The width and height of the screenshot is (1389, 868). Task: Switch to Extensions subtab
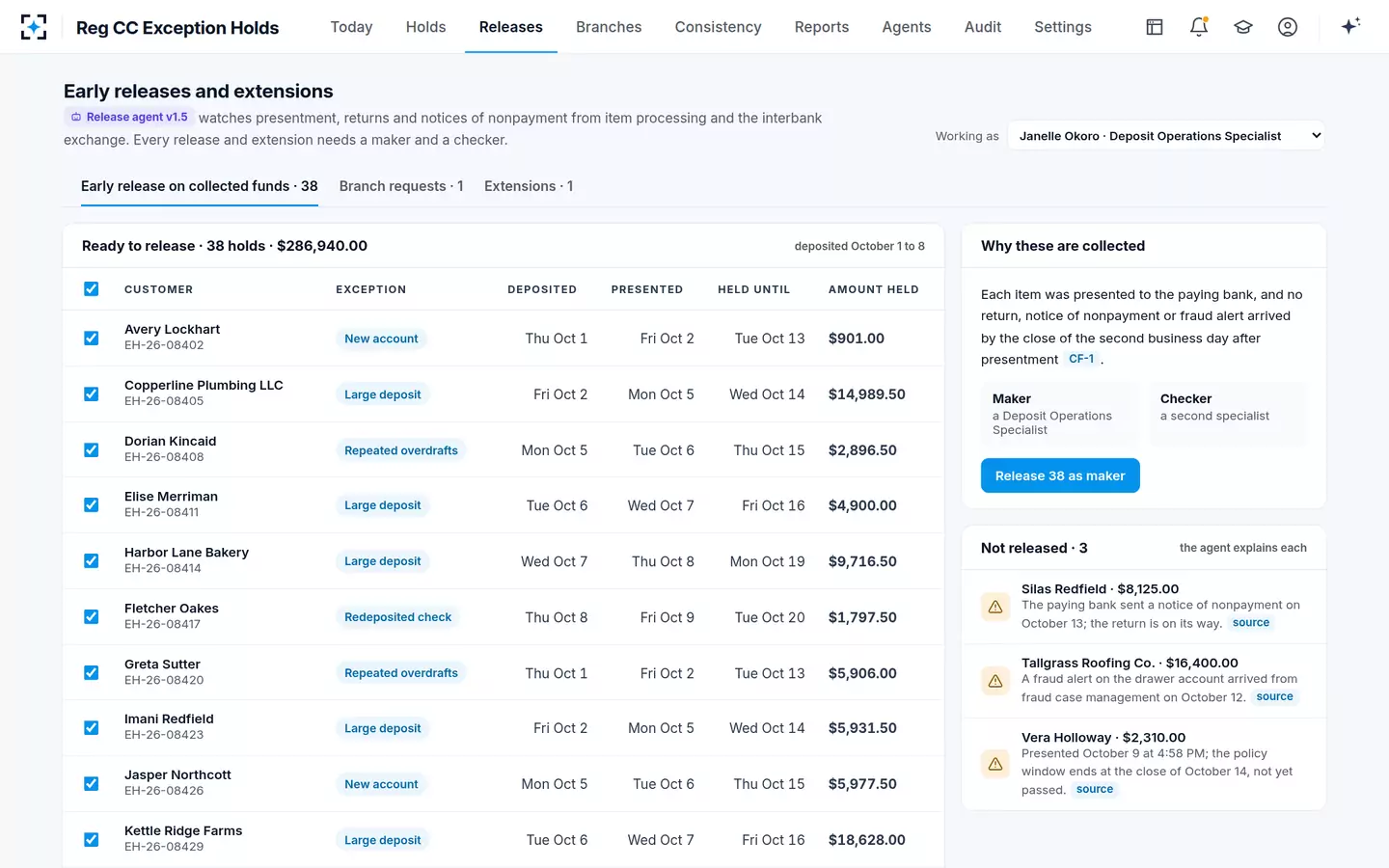[529, 186]
